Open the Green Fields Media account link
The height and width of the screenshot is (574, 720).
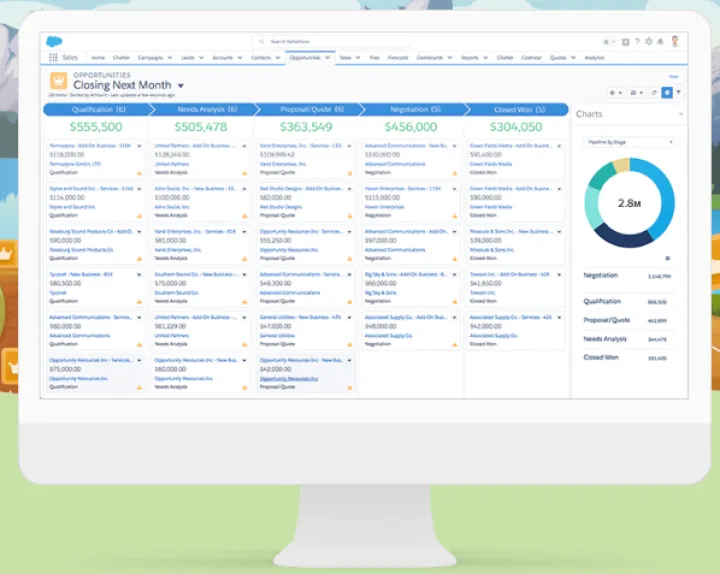[491, 164]
